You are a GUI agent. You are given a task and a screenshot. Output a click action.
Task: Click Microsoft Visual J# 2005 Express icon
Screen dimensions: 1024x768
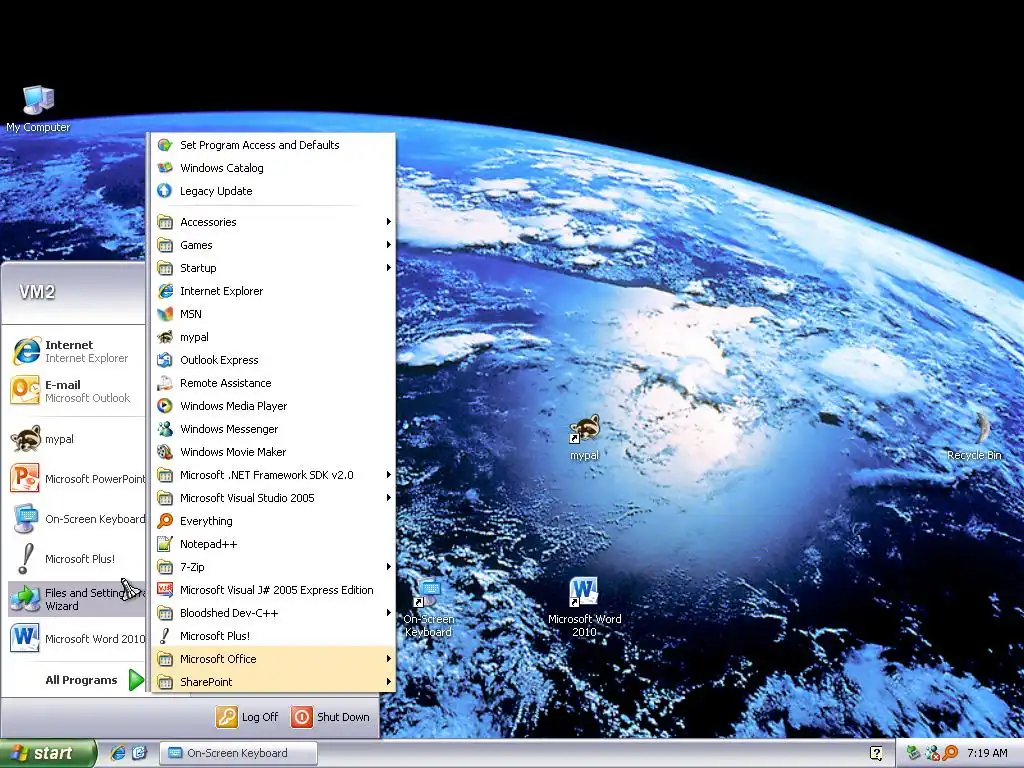pyautogui.click(x=165, y=590)
